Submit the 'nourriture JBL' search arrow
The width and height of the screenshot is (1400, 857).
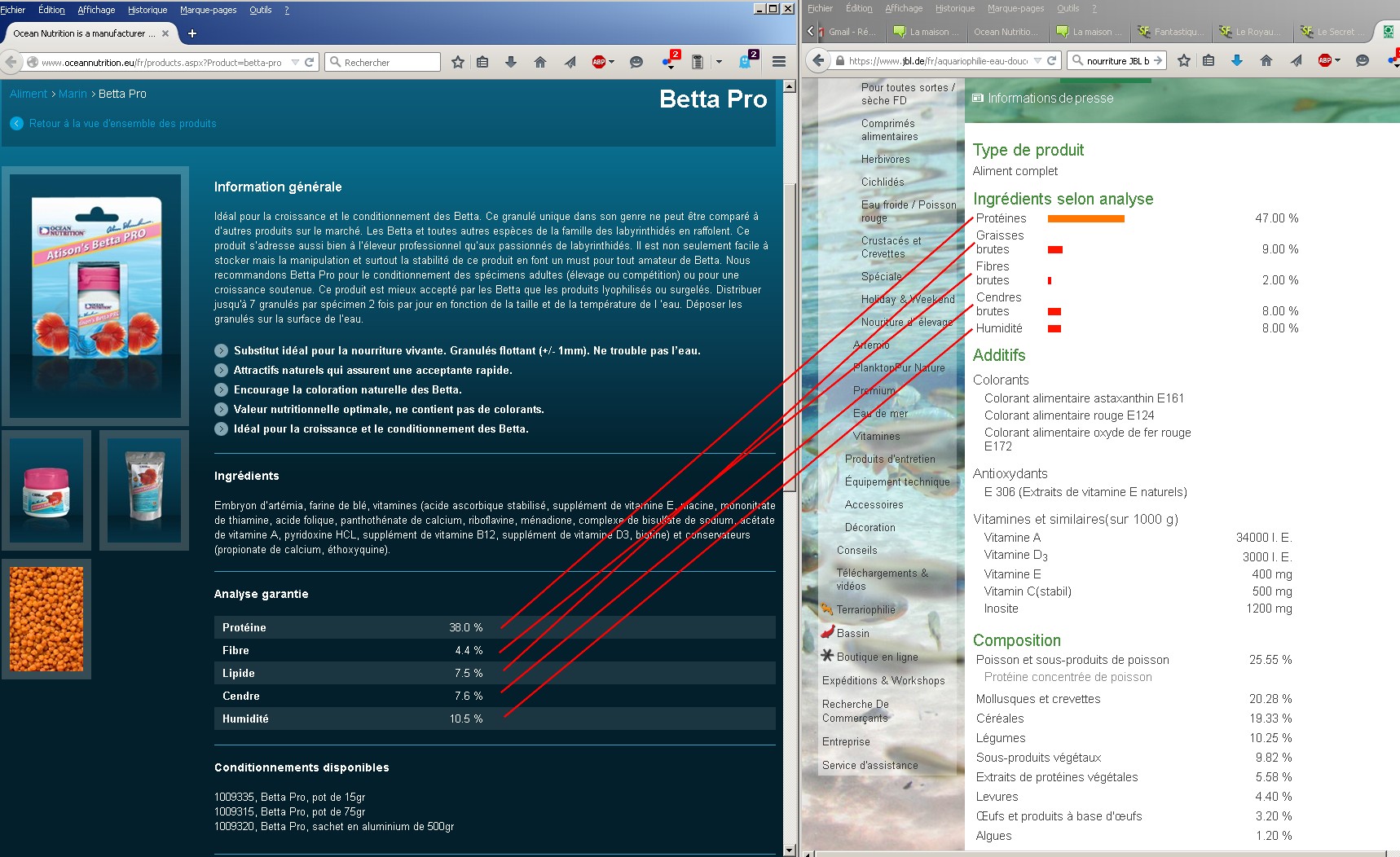pyautogui.click(x=1158, y=60)
